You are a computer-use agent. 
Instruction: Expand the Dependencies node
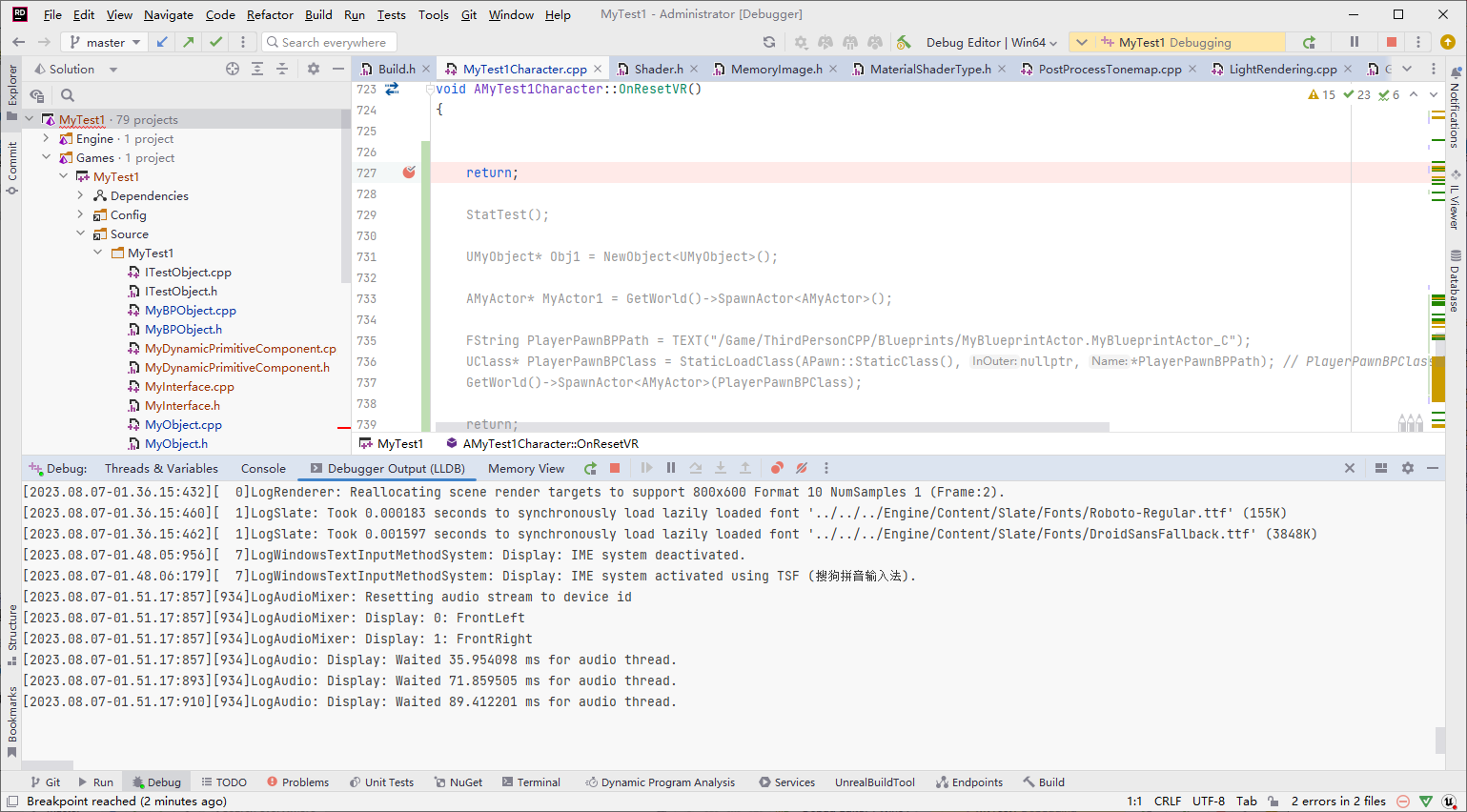[80, 195]
